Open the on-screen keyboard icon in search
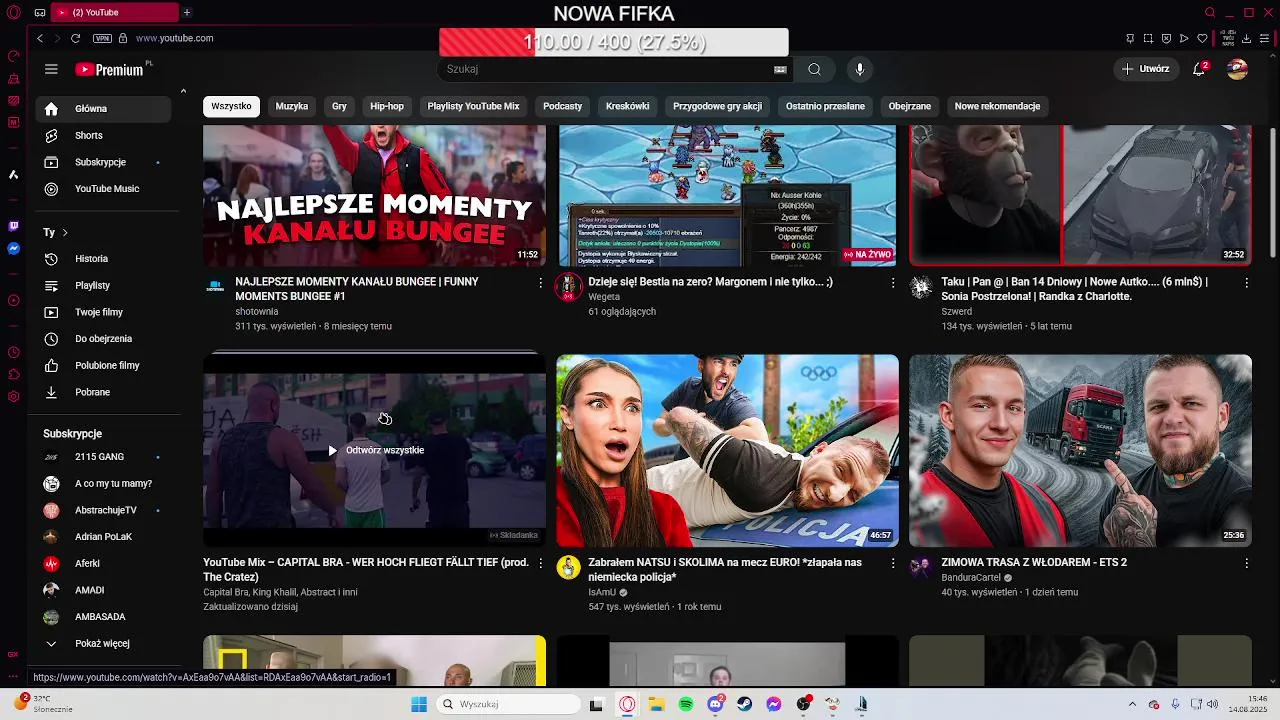The width and height of the screenshot is (1280, 720). click(780, 70)
